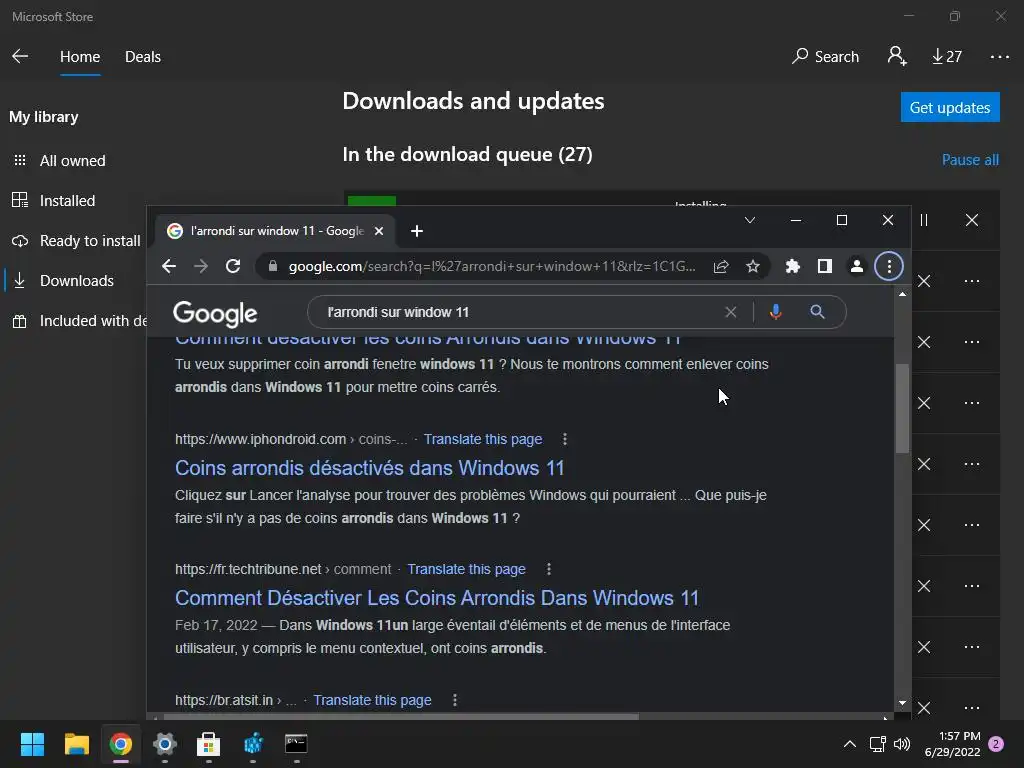
Task: Close the Chrome tab l'arrondi sur window 11
Action: [x=379, y=231]
